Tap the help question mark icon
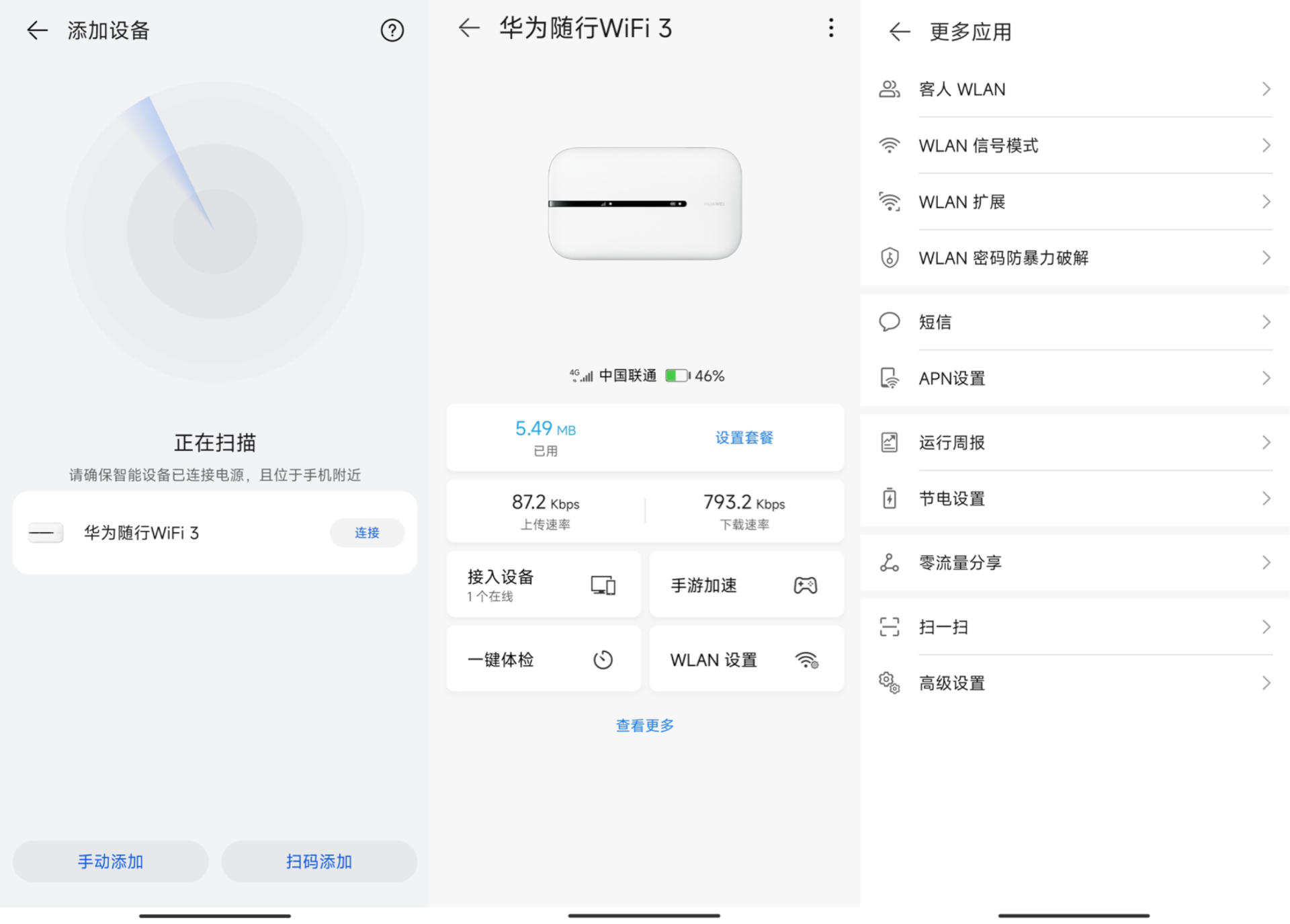The width and height of the screenshot is (1290, 924). [392, 31]
